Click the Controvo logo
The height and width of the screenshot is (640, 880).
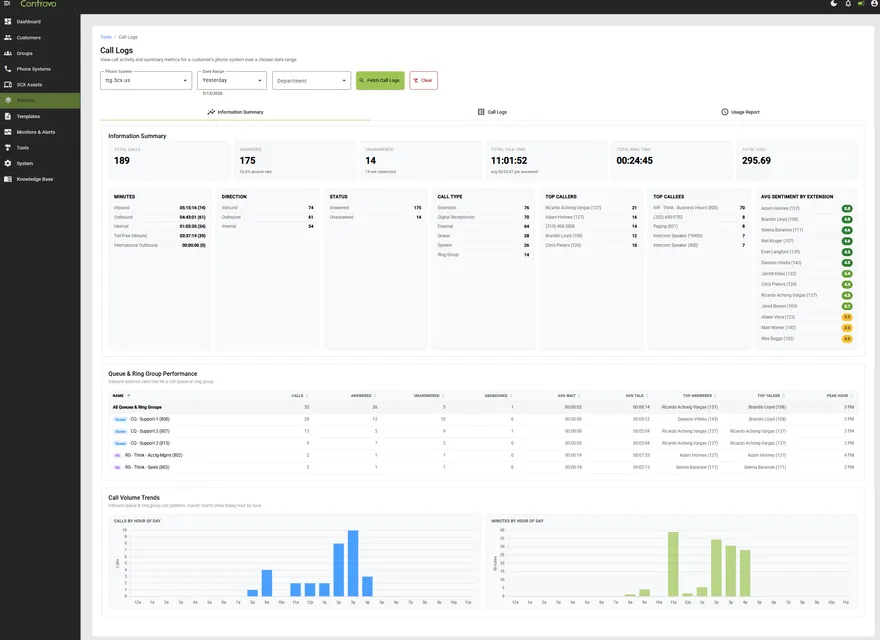click(x=38, y=4)
